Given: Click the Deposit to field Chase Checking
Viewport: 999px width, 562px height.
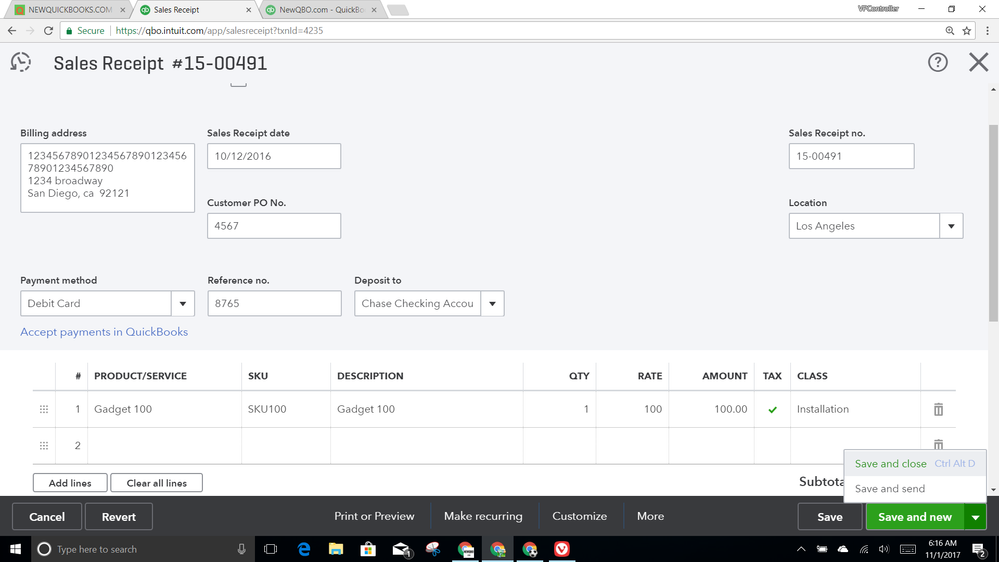Looking at the screenshot, I should 417,303.
